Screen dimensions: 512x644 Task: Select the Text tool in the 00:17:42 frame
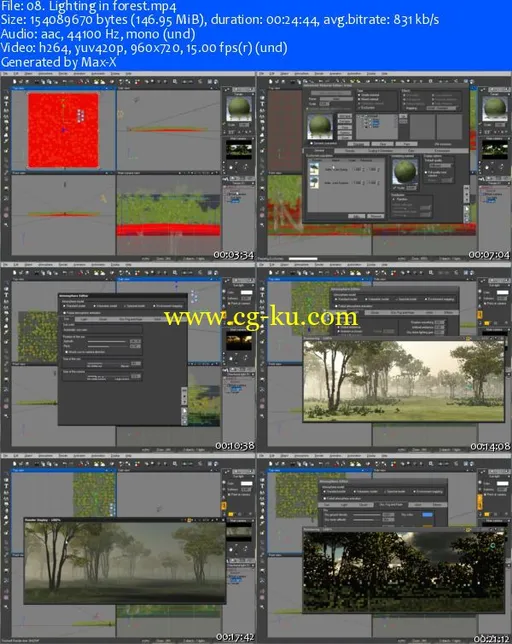coord(6,486)
